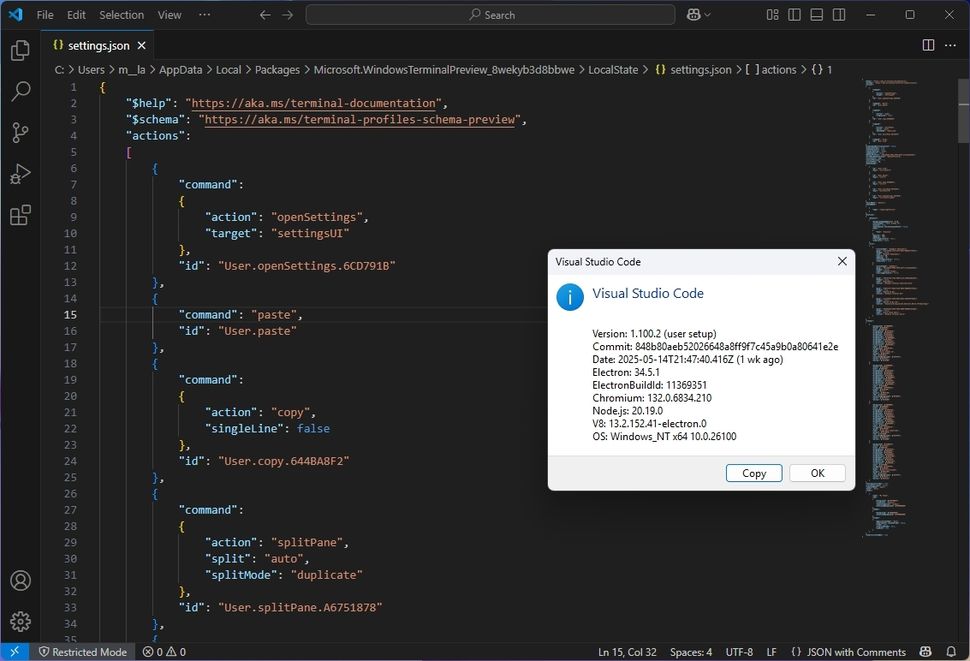Click Copy in the Visual Studio Code dialog
970x661 pixels.
(x=753, y=472)
